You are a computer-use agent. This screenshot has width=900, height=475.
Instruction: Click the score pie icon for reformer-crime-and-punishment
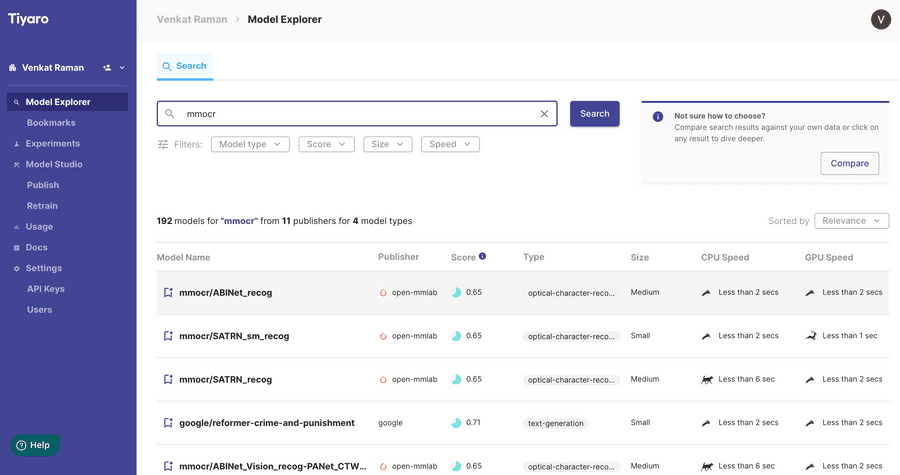click(x=456, y=423)
